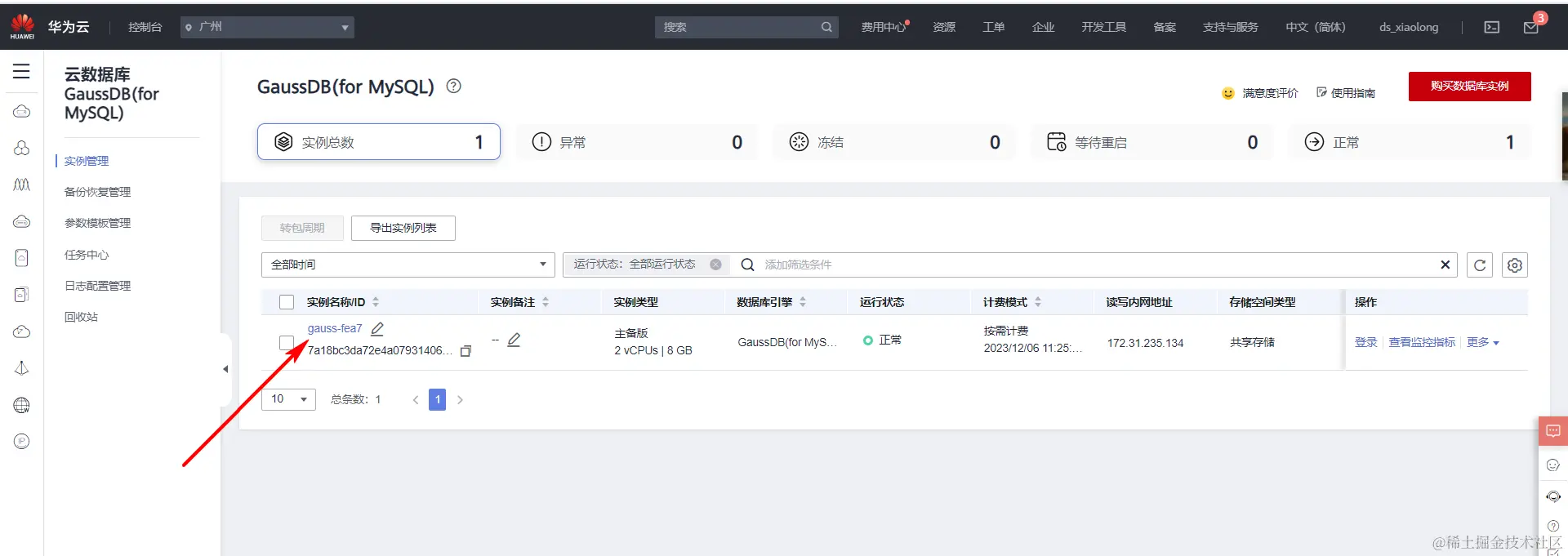Remove the running status filter tag

tap(715, 265)
